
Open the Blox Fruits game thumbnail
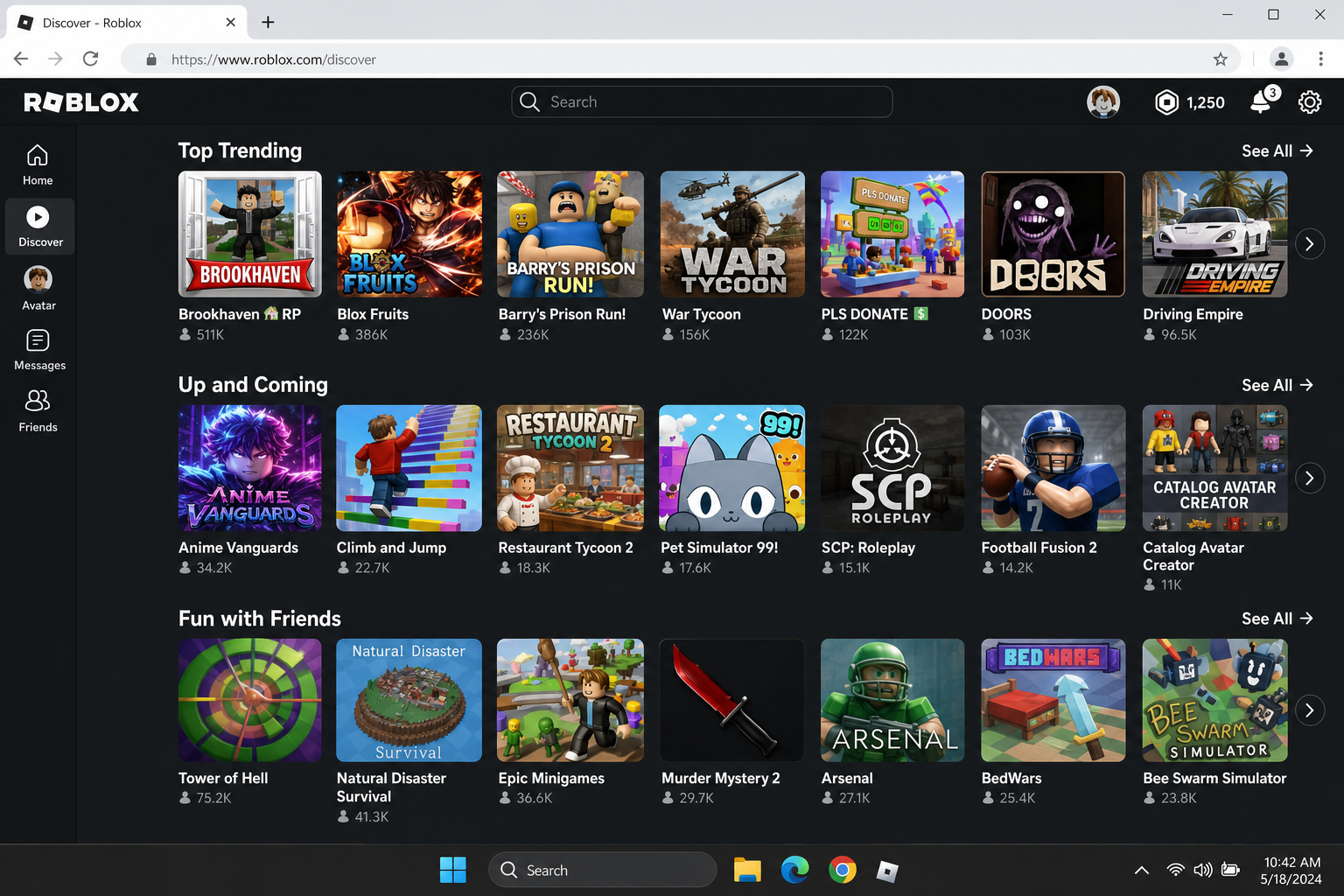409,234
